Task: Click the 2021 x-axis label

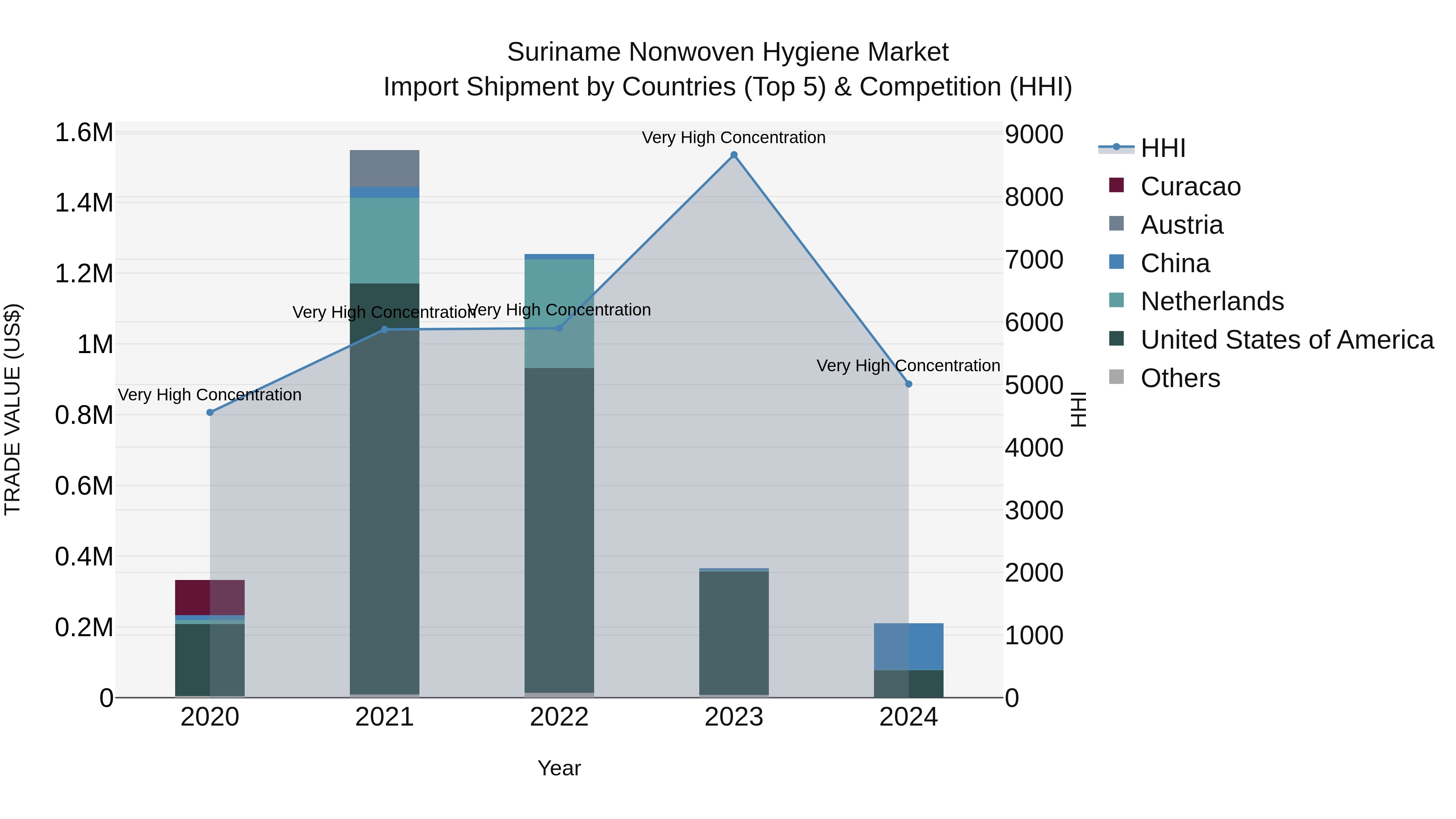Action: 384,717
